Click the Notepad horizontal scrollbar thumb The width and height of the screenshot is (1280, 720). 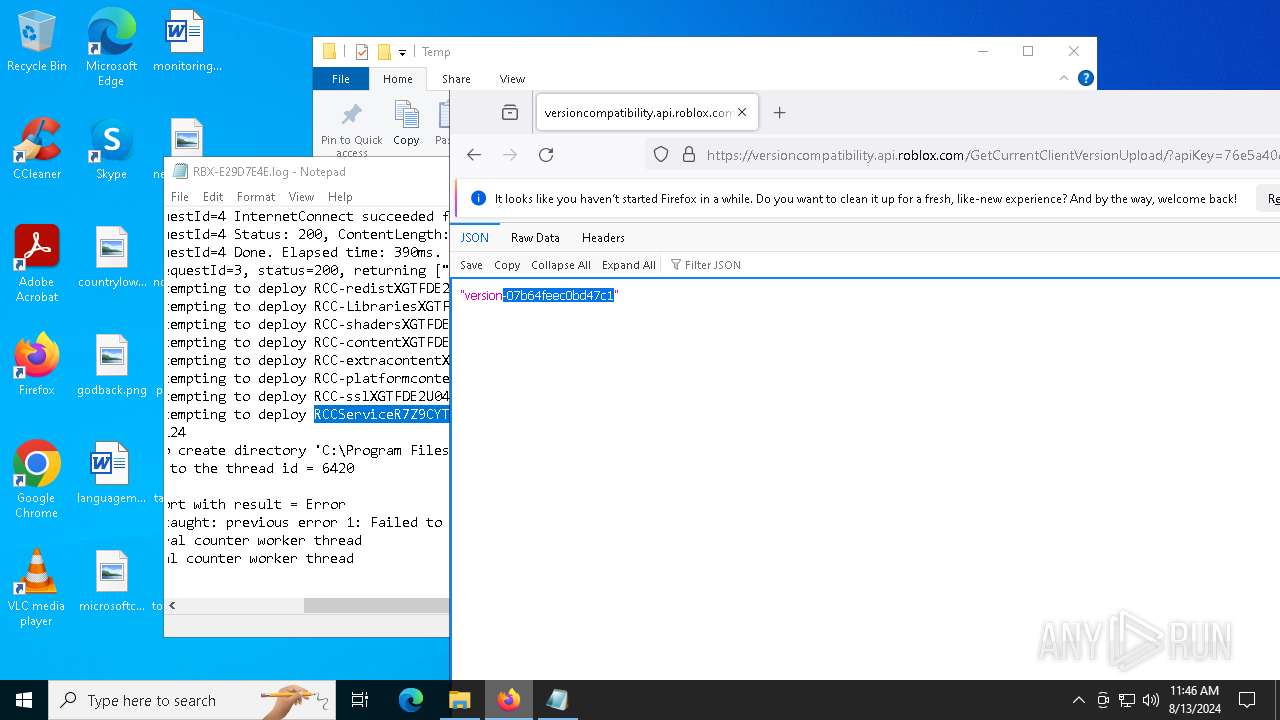[x=376, y=605]
